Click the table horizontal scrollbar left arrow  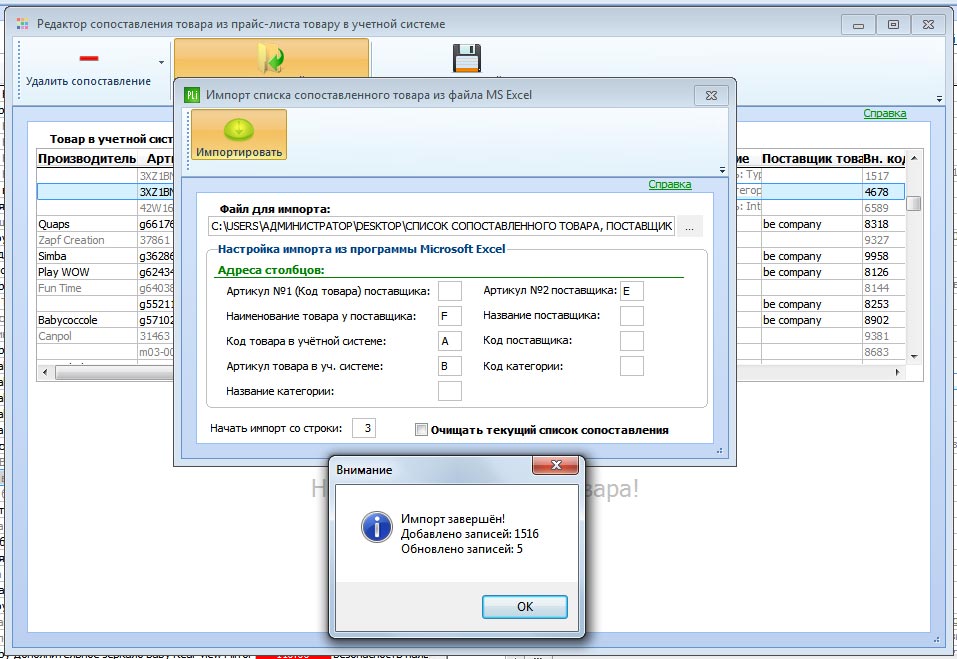pos(44,372)
